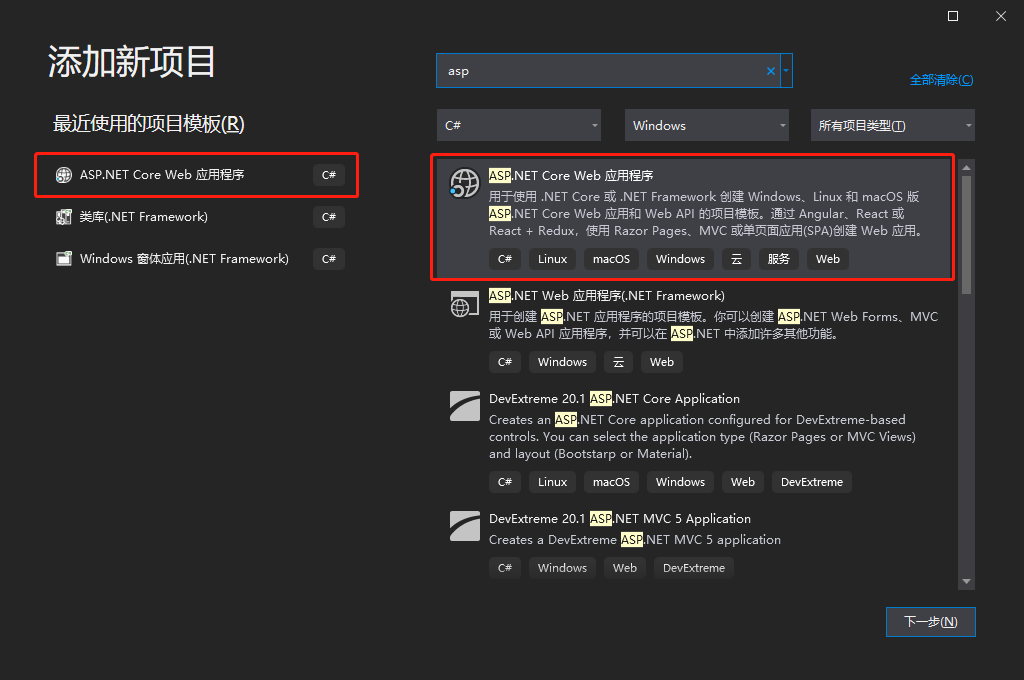Image resolution: width=1024 pixels, height=680 pixels.
Task: Click the template list scrollbar thumb
Action: click(x=967, y=235)
